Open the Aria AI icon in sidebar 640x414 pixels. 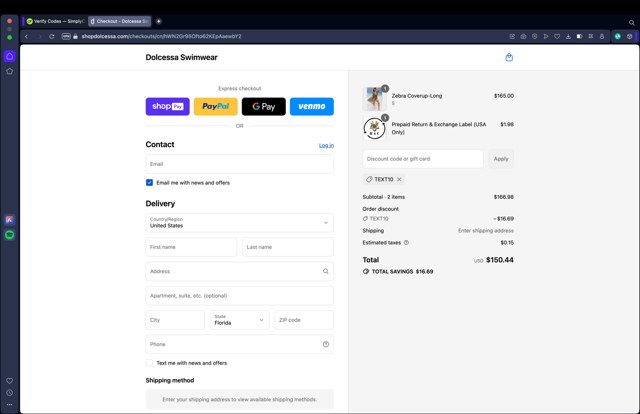10,220
